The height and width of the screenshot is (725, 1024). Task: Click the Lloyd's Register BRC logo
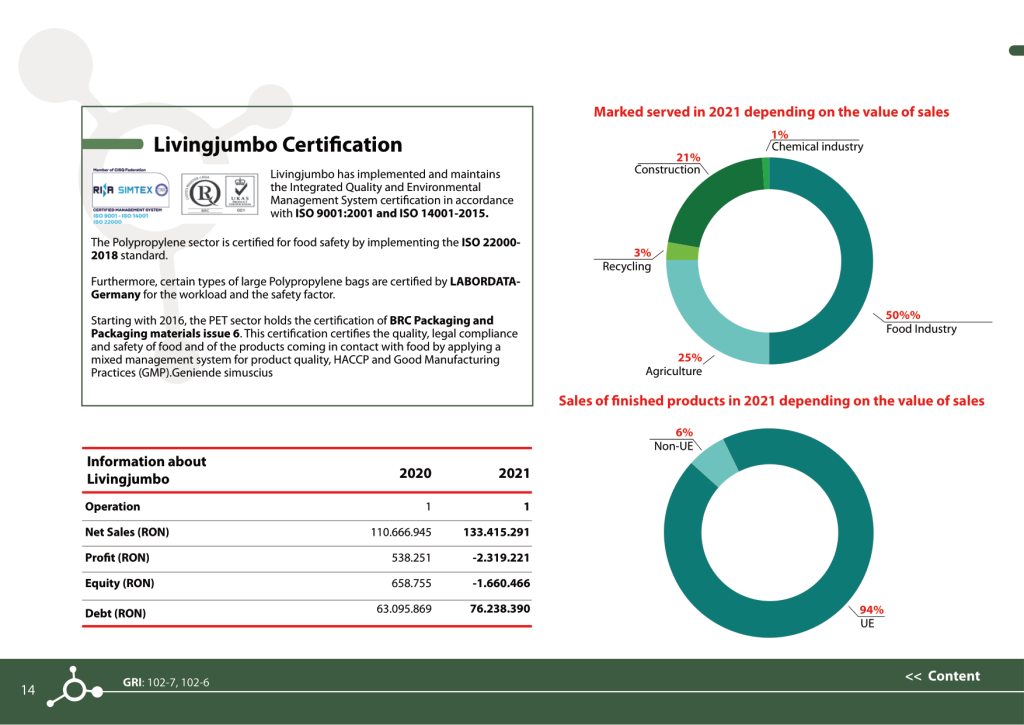click(202, 192)
